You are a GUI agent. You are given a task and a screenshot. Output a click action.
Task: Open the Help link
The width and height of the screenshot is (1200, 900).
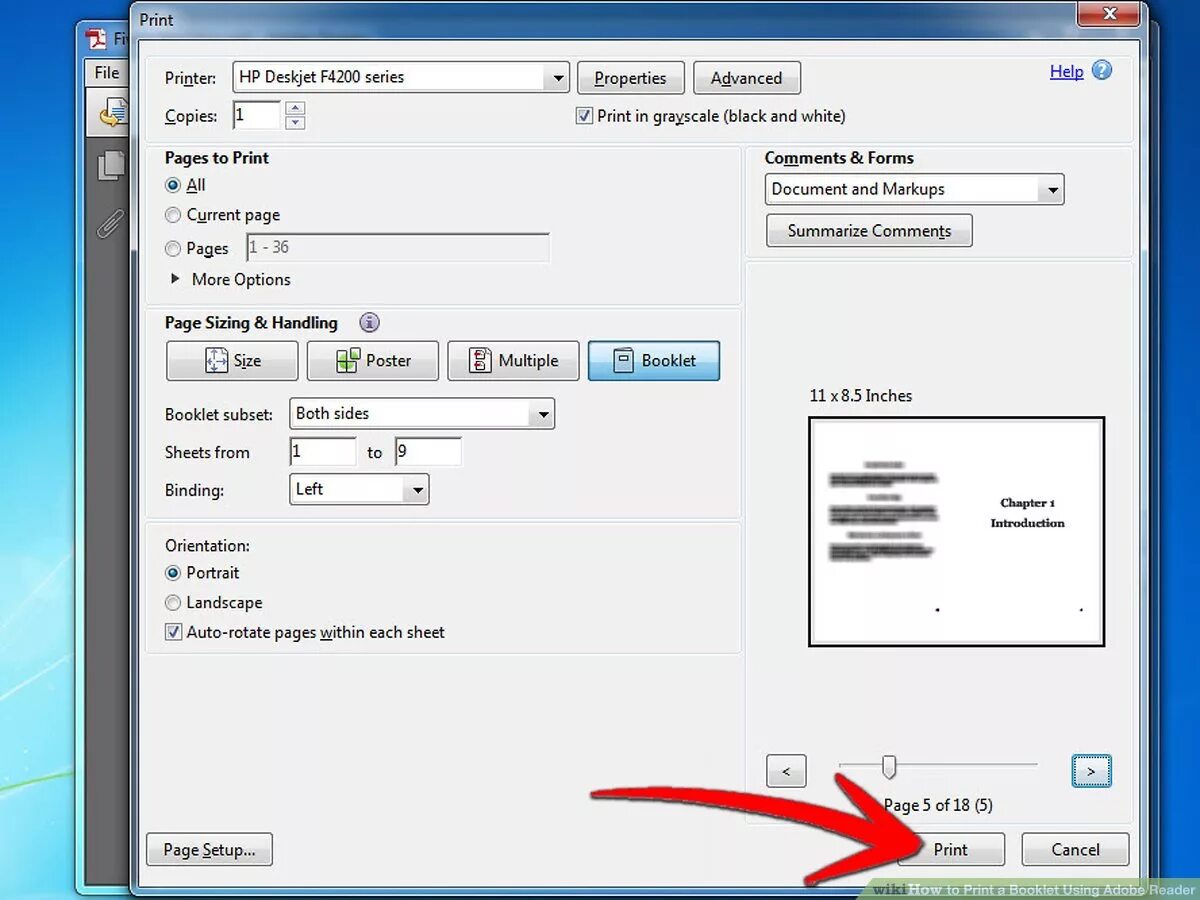[x=1066, y=71]
